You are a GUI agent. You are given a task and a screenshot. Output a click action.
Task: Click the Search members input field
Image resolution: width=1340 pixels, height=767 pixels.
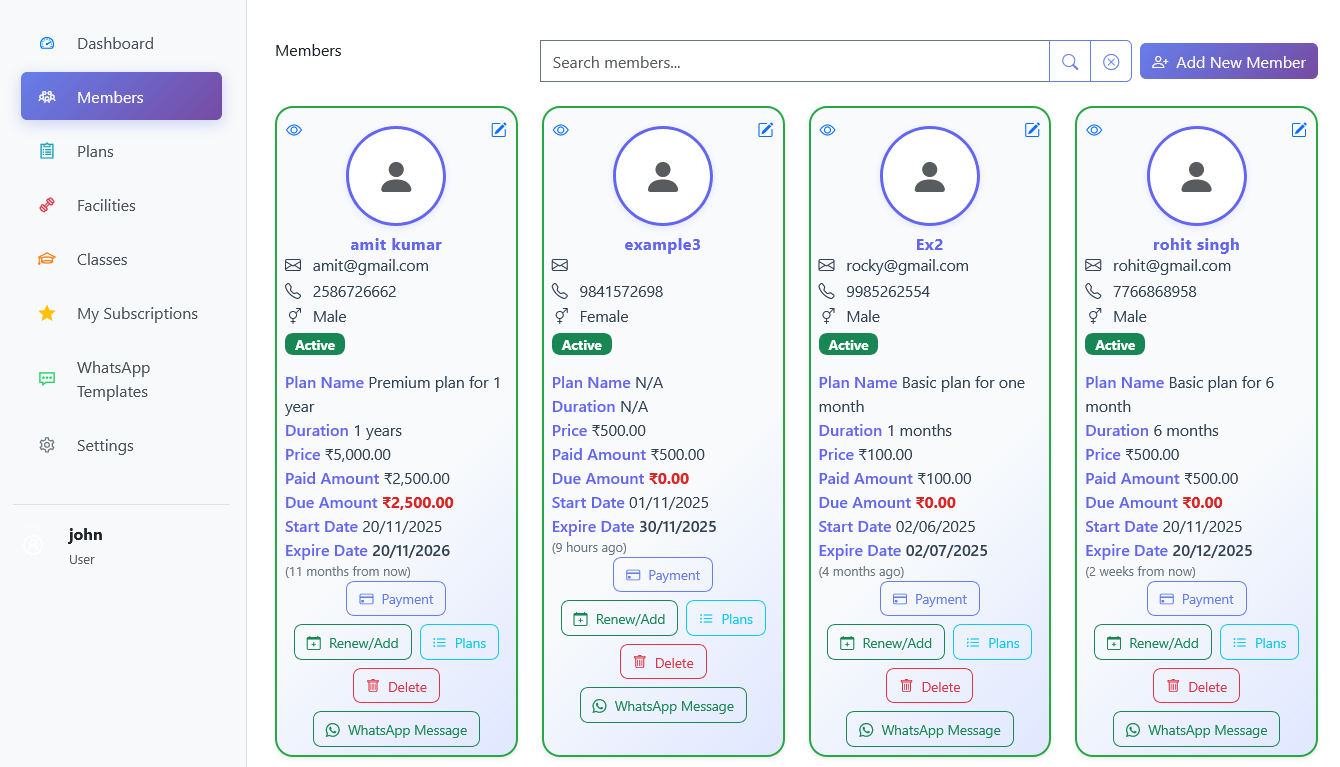[x=794, y=62]
